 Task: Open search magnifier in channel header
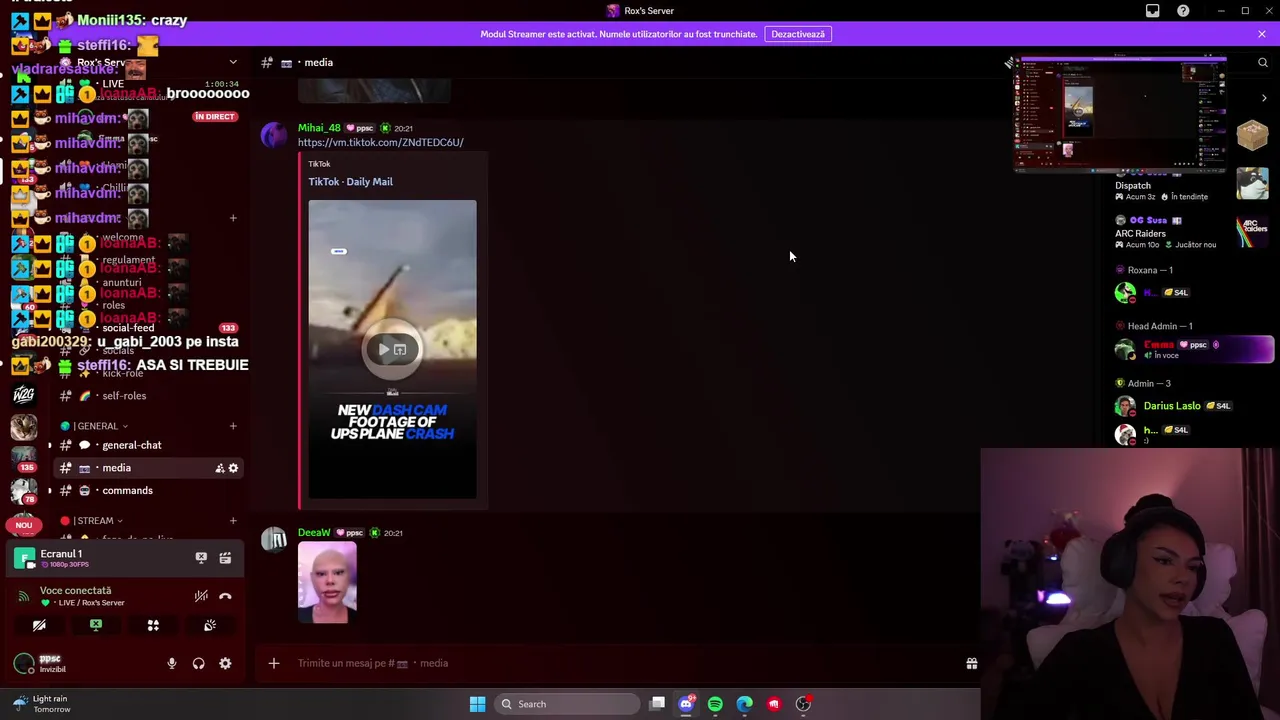pyautogui.click(x=1262, y=62)
